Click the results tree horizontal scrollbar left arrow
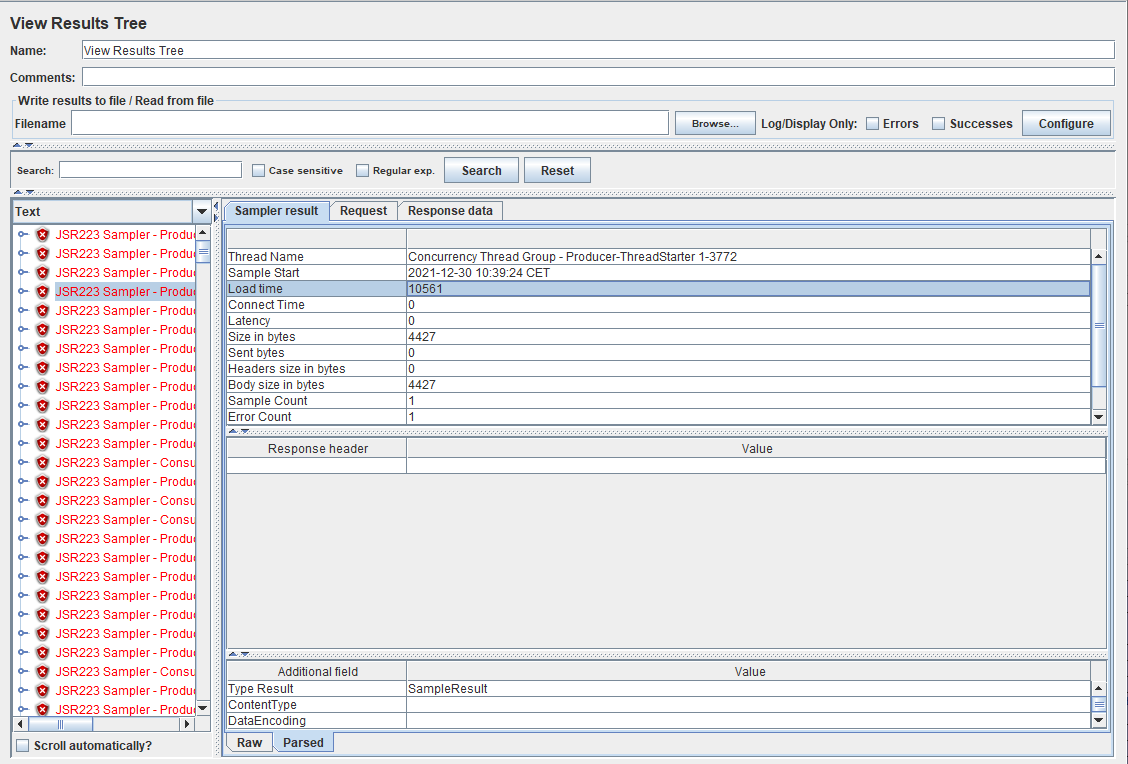The image size is (1128, 764). click(20, 724)
